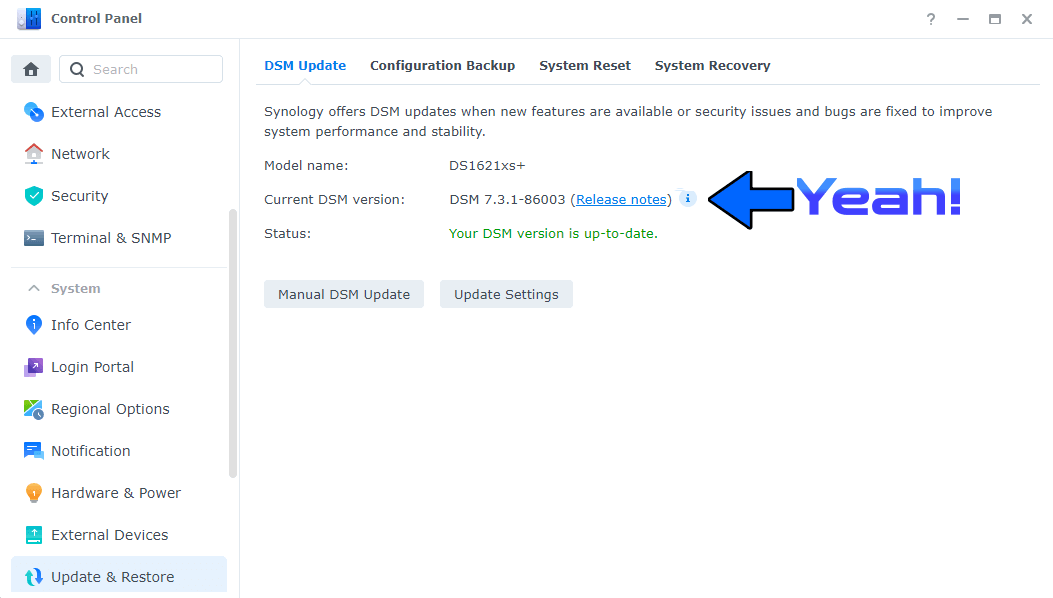Open Hardware & Power settings
Viewport: 1053px width, 598px height.
tap(33, 492)
